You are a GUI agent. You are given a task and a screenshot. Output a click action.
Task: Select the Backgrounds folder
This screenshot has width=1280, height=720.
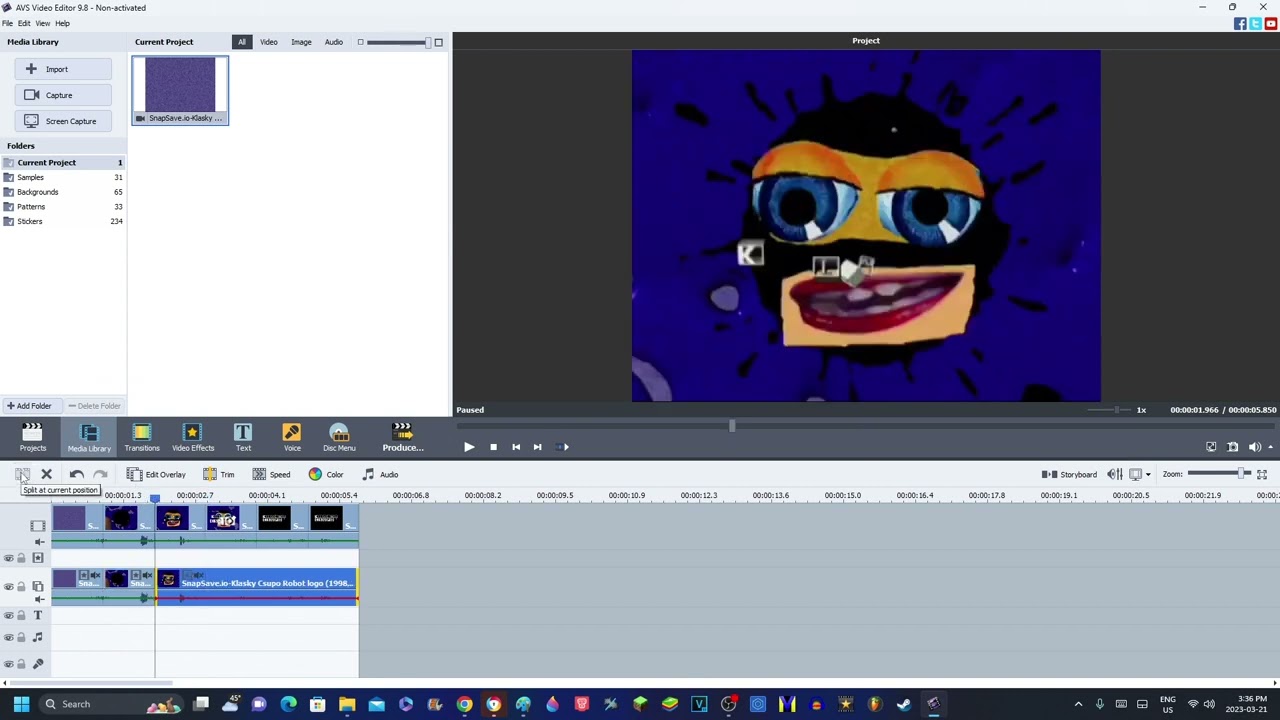point(63,192)
